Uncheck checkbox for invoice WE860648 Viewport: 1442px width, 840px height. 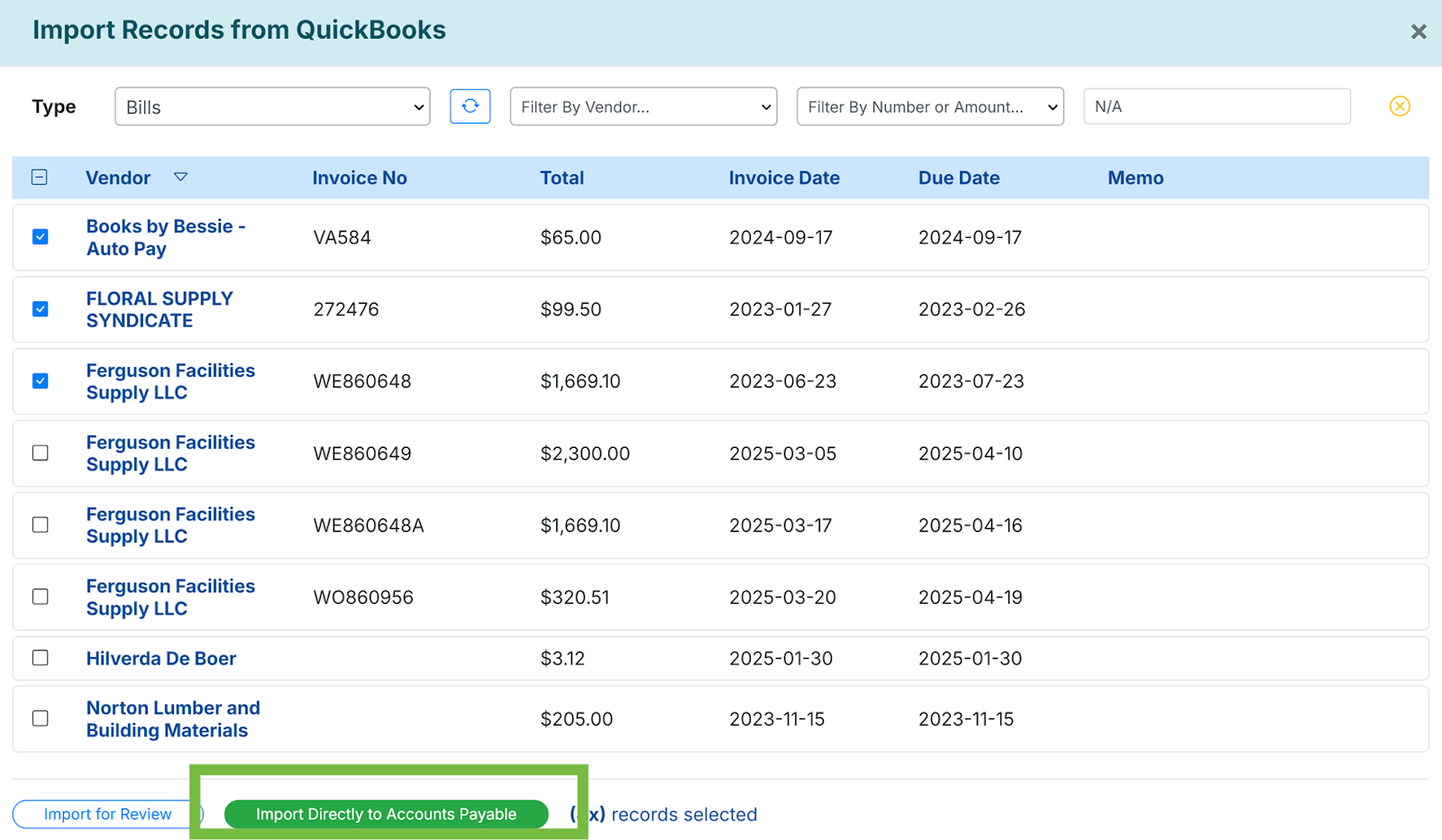pyautogui.click(x=41, y=381)
